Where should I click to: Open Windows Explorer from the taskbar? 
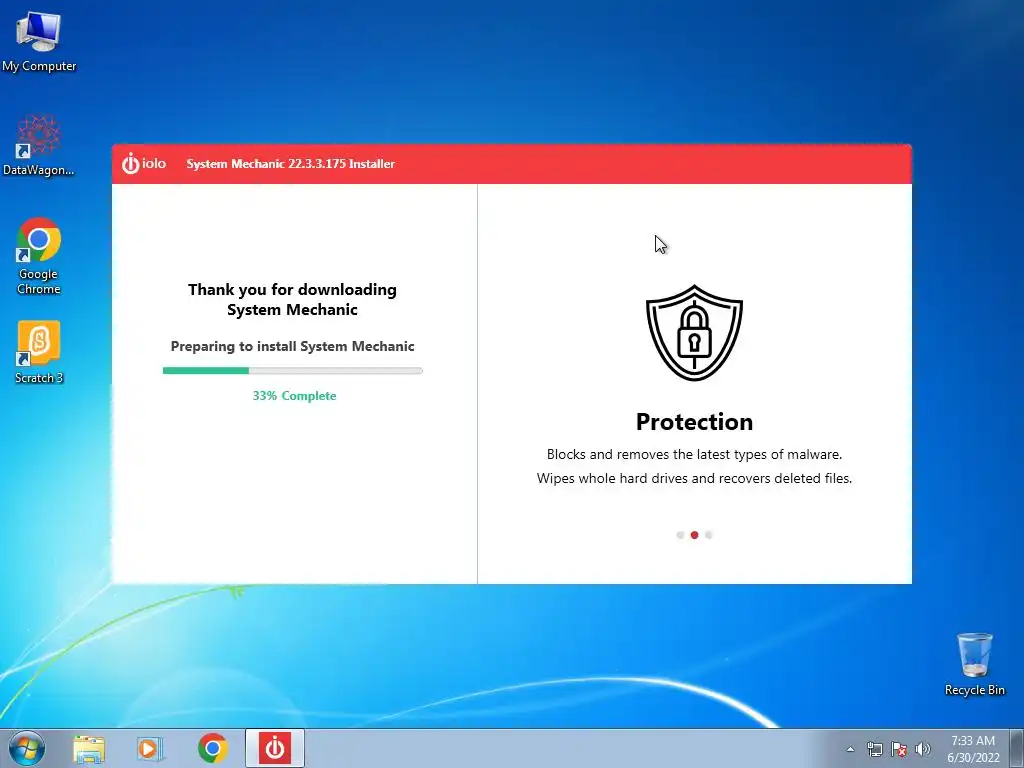[89, 749]
